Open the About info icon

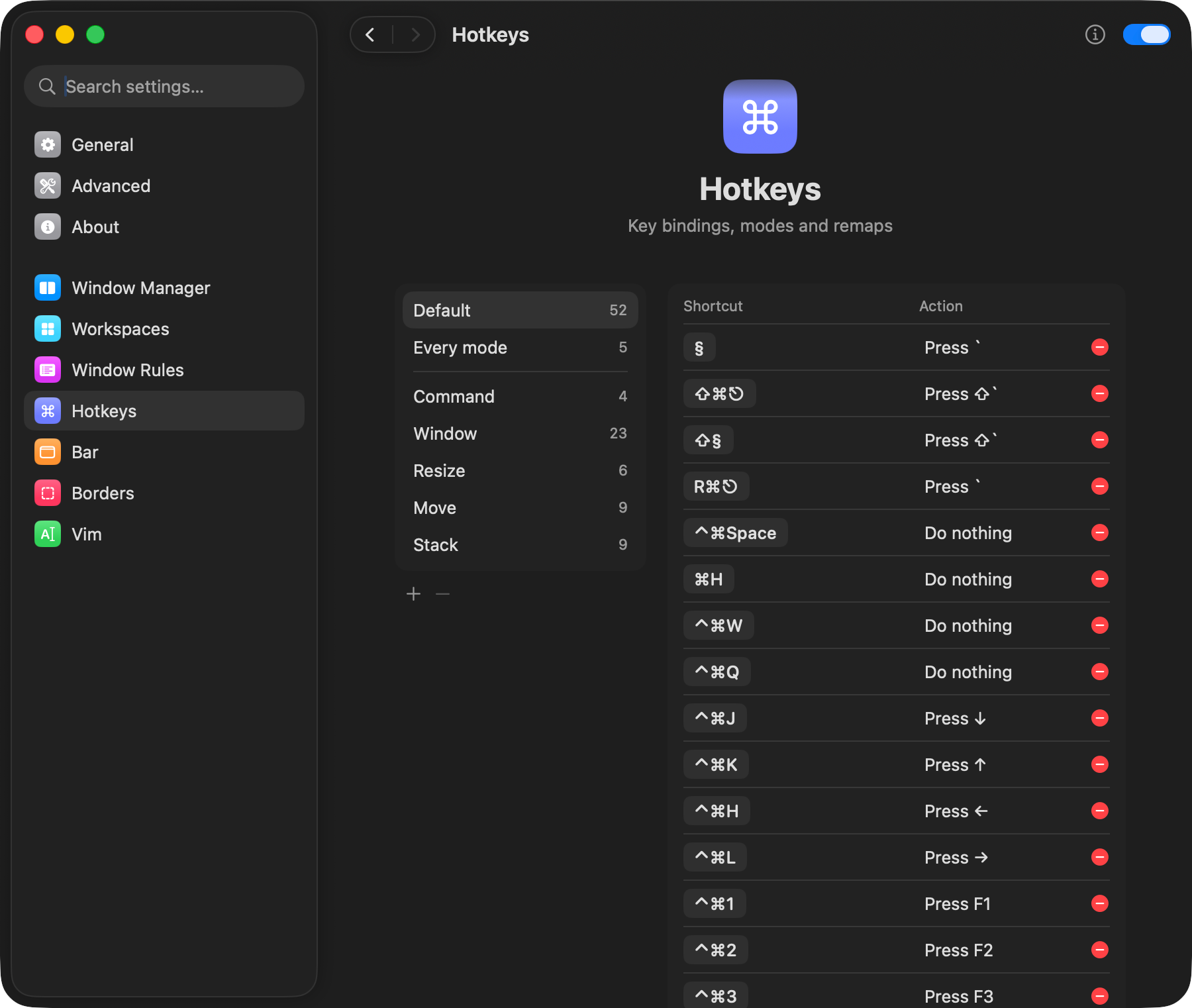coord(48,227)
